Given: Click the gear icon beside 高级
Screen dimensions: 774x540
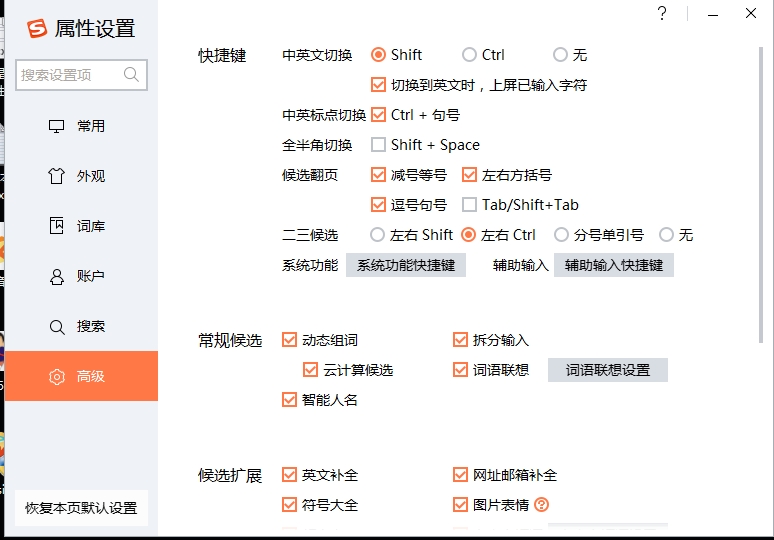Looking at the screenshot, I should point(57,376).
